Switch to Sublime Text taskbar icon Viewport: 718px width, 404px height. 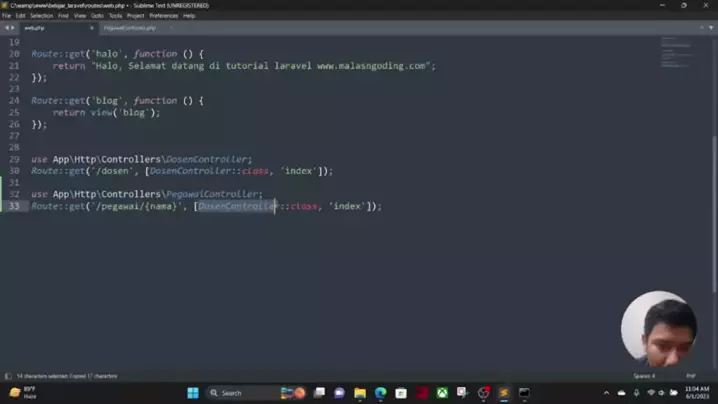tap(503, 393)
